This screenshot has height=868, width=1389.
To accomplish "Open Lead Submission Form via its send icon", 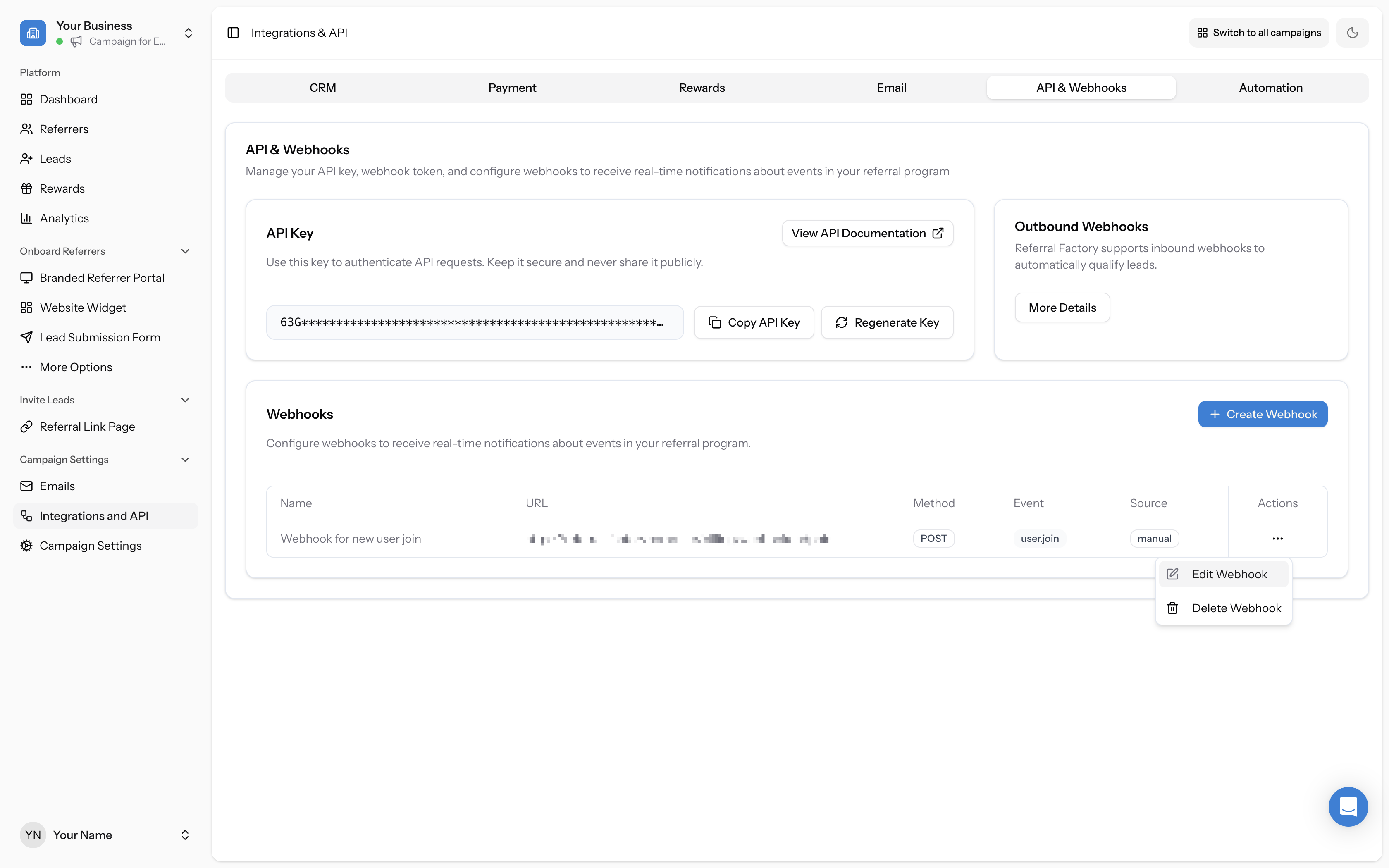I will point(26,337).
